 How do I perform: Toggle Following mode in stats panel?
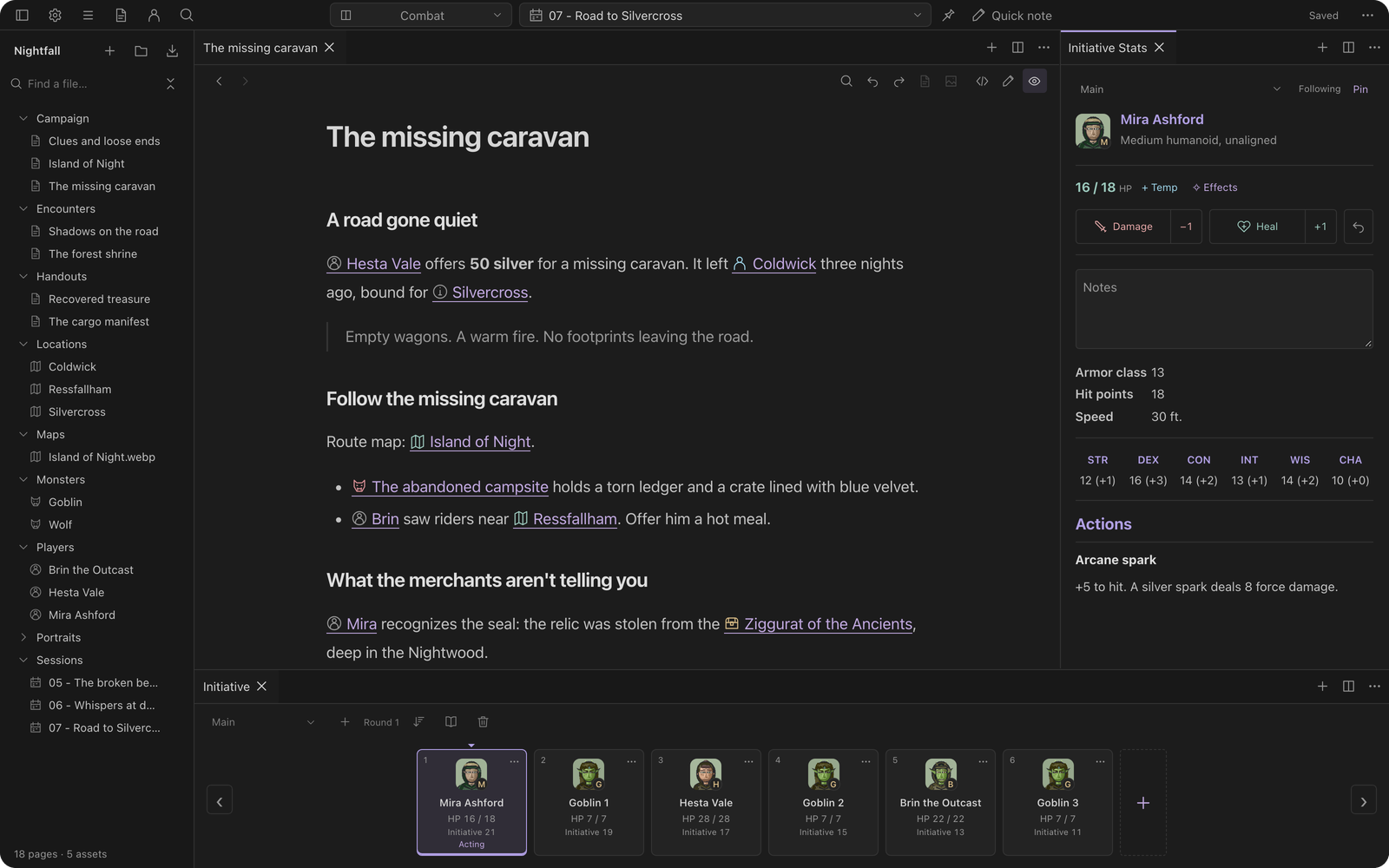click(x=1319, y=89)
